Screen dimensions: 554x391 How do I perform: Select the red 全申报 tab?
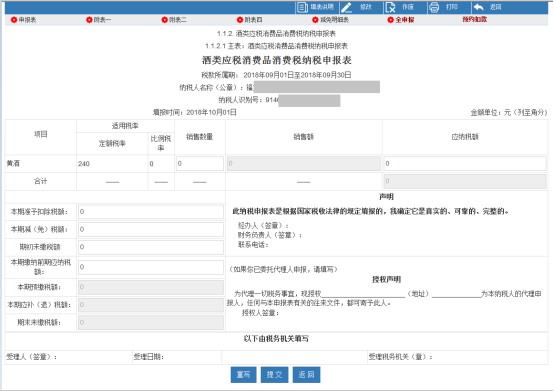[x=401, y=20]
